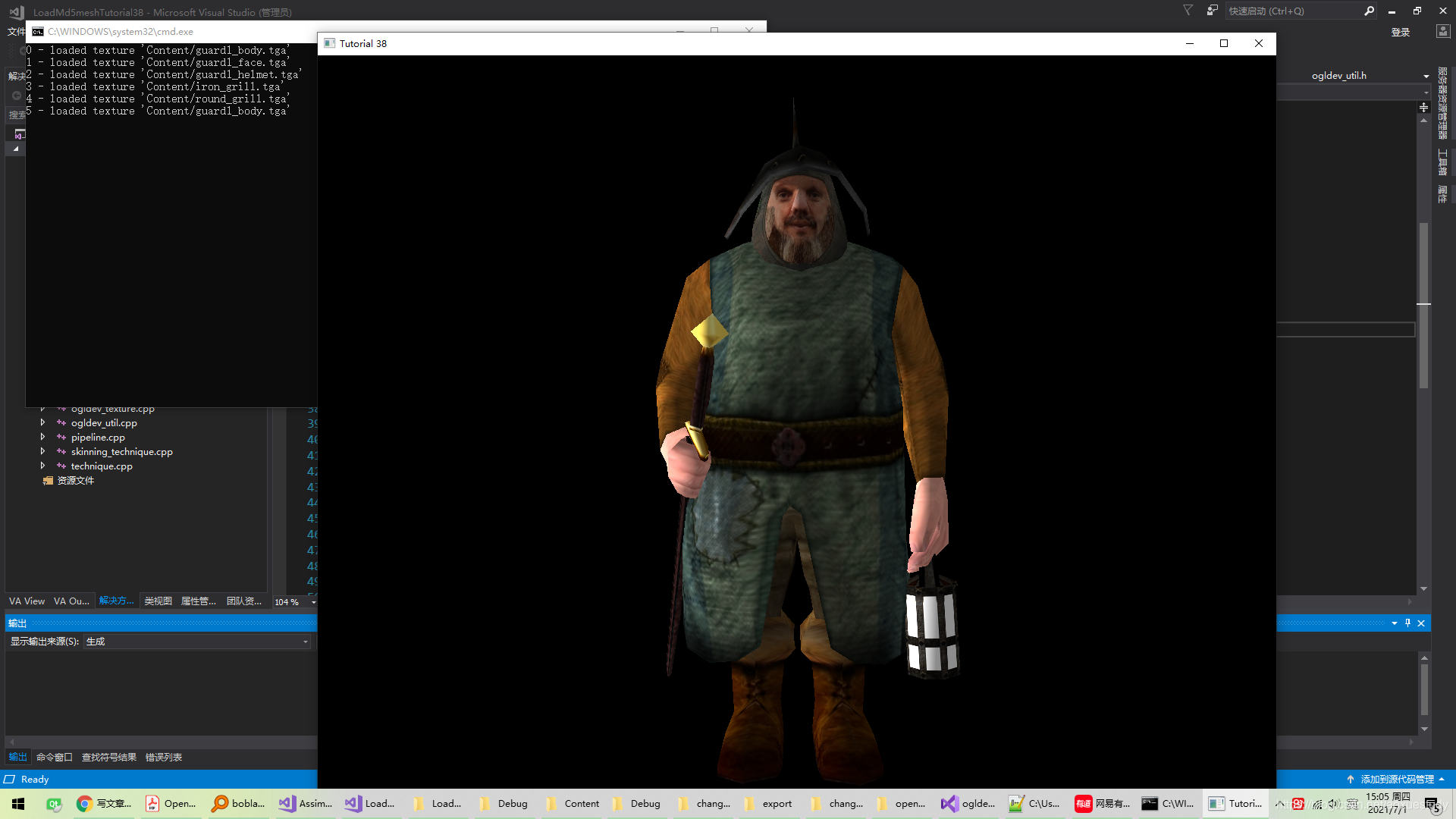This screenshot has height=819, width=1456.
Task: Open the taskbar clock showing 15:05
Action: tap(1389, 804)
